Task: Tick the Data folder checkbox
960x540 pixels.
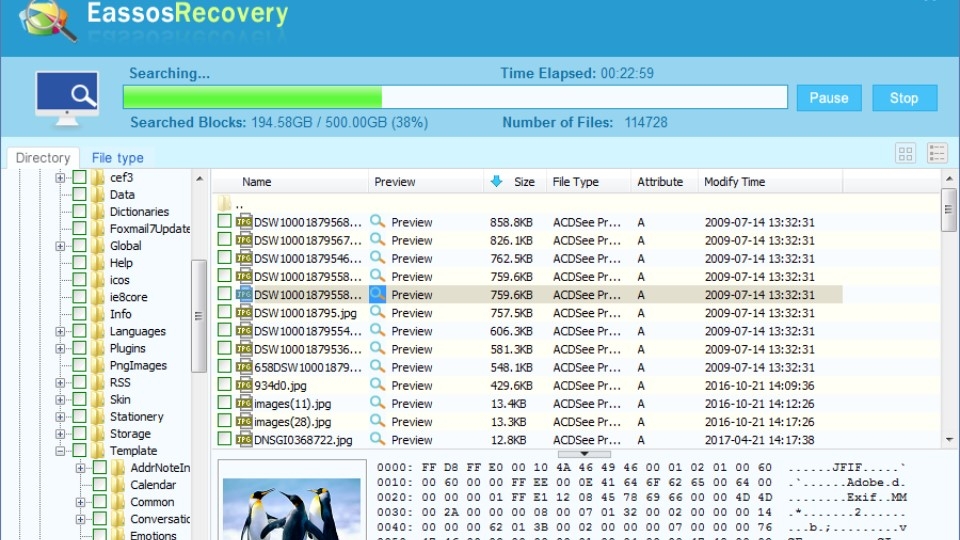Action: point(80,195)
